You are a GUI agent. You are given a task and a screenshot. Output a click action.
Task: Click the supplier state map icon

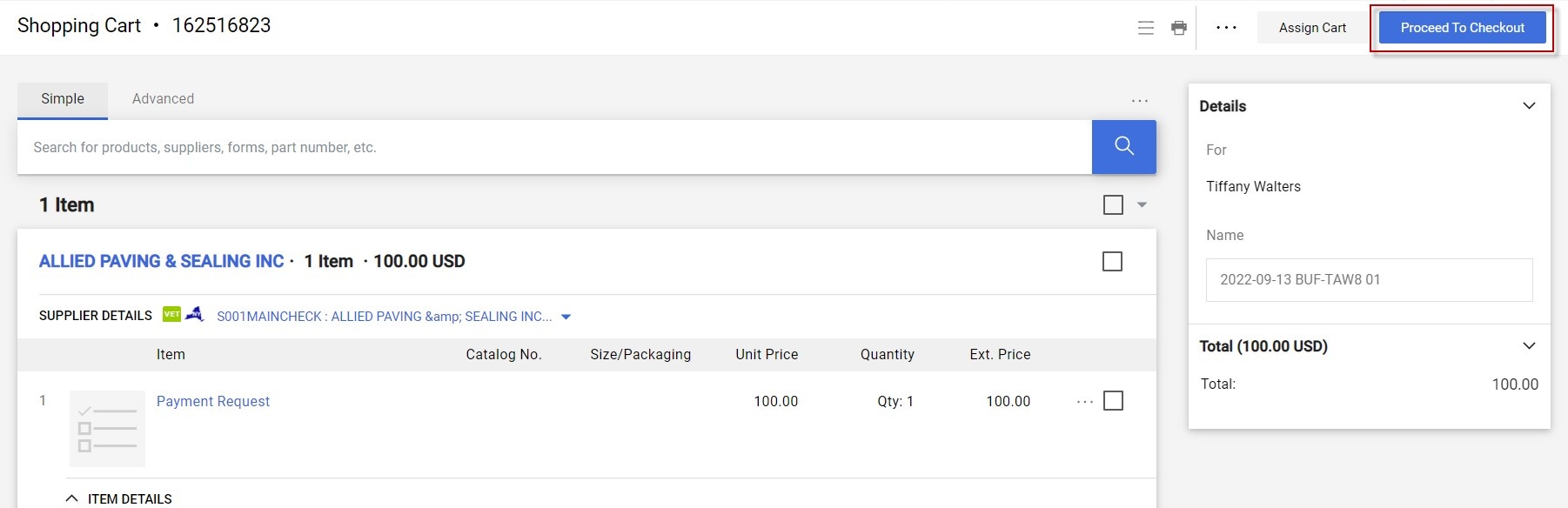click(x=195, y=314)
